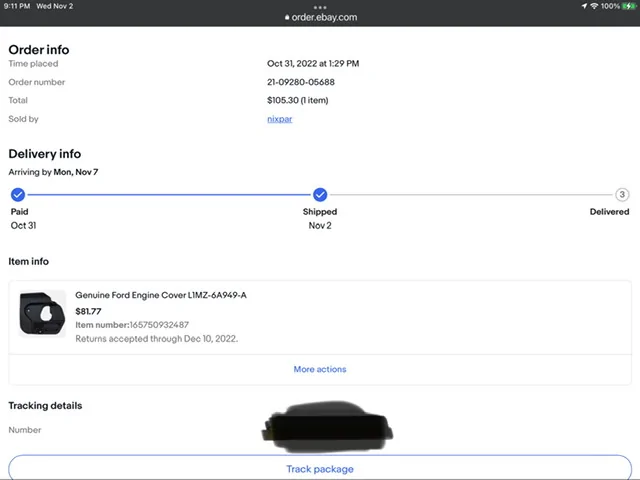The height and width of the screenshot is (480, 640).
Task: Click the Sold by label
Action: 23,119
